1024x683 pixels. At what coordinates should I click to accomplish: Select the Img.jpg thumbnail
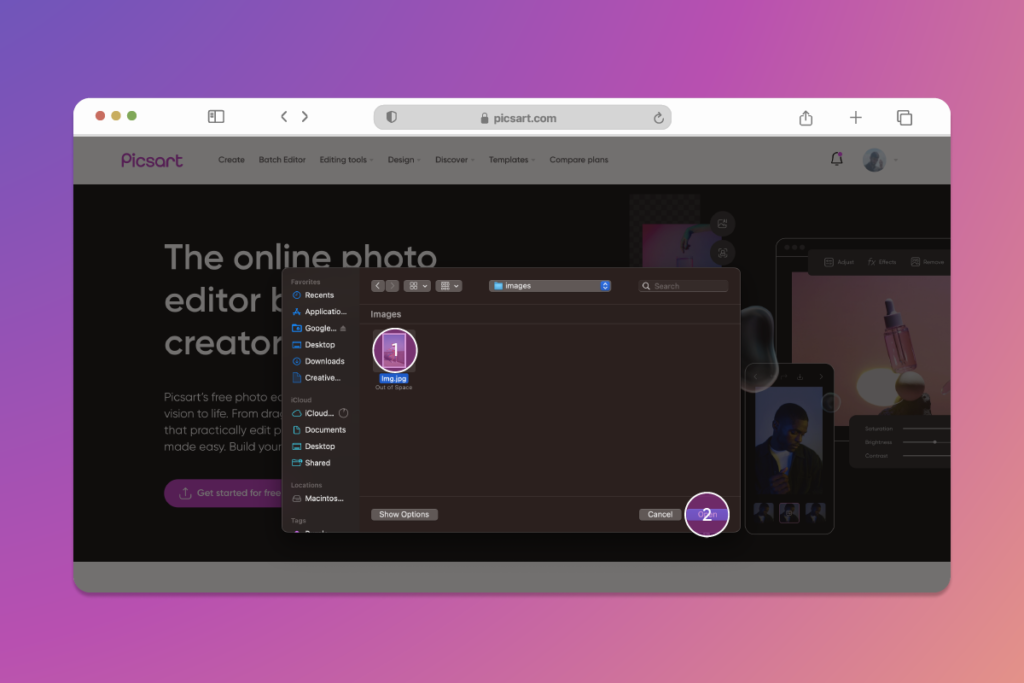394,349
